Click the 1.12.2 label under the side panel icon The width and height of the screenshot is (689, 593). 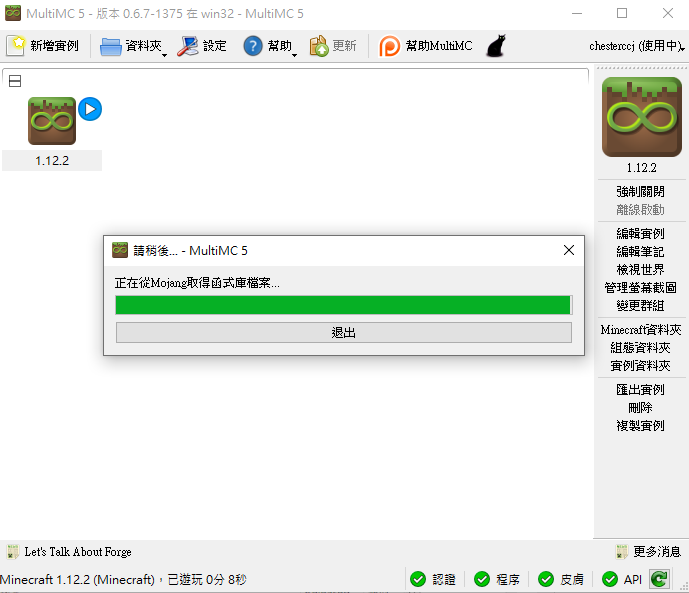(642, 168)
